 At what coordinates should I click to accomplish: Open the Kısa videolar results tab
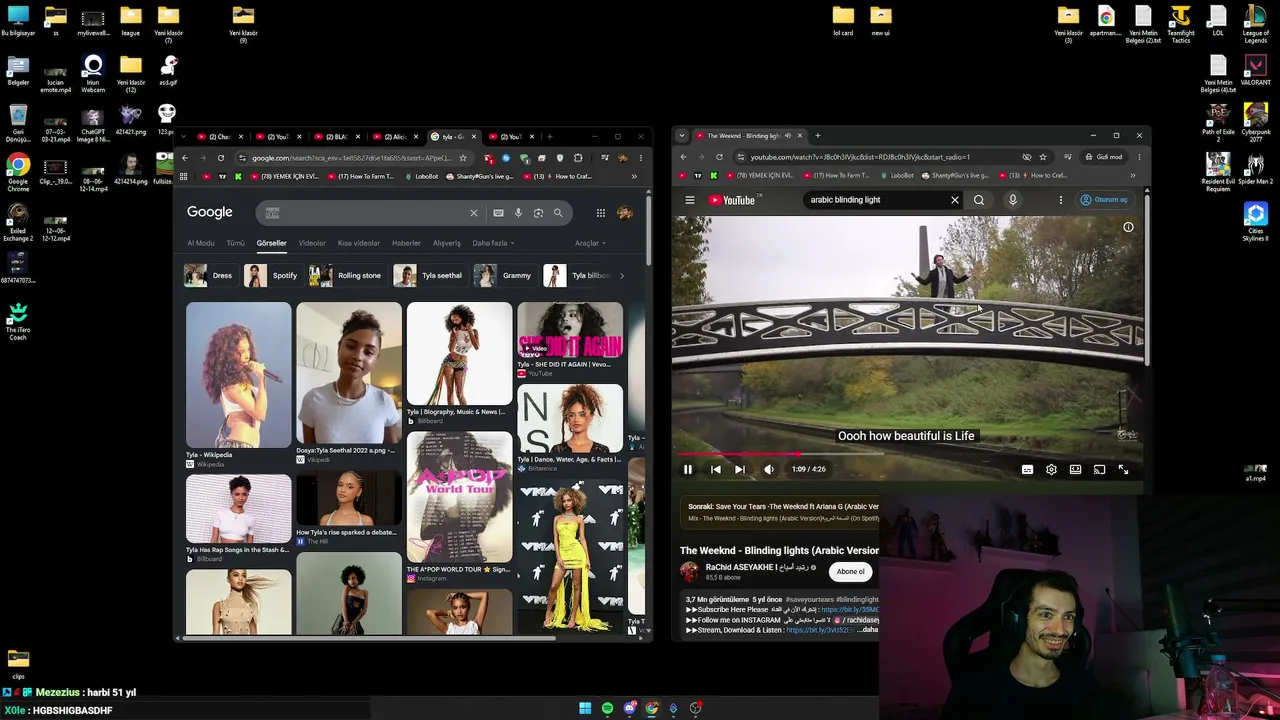pos(359,243)
